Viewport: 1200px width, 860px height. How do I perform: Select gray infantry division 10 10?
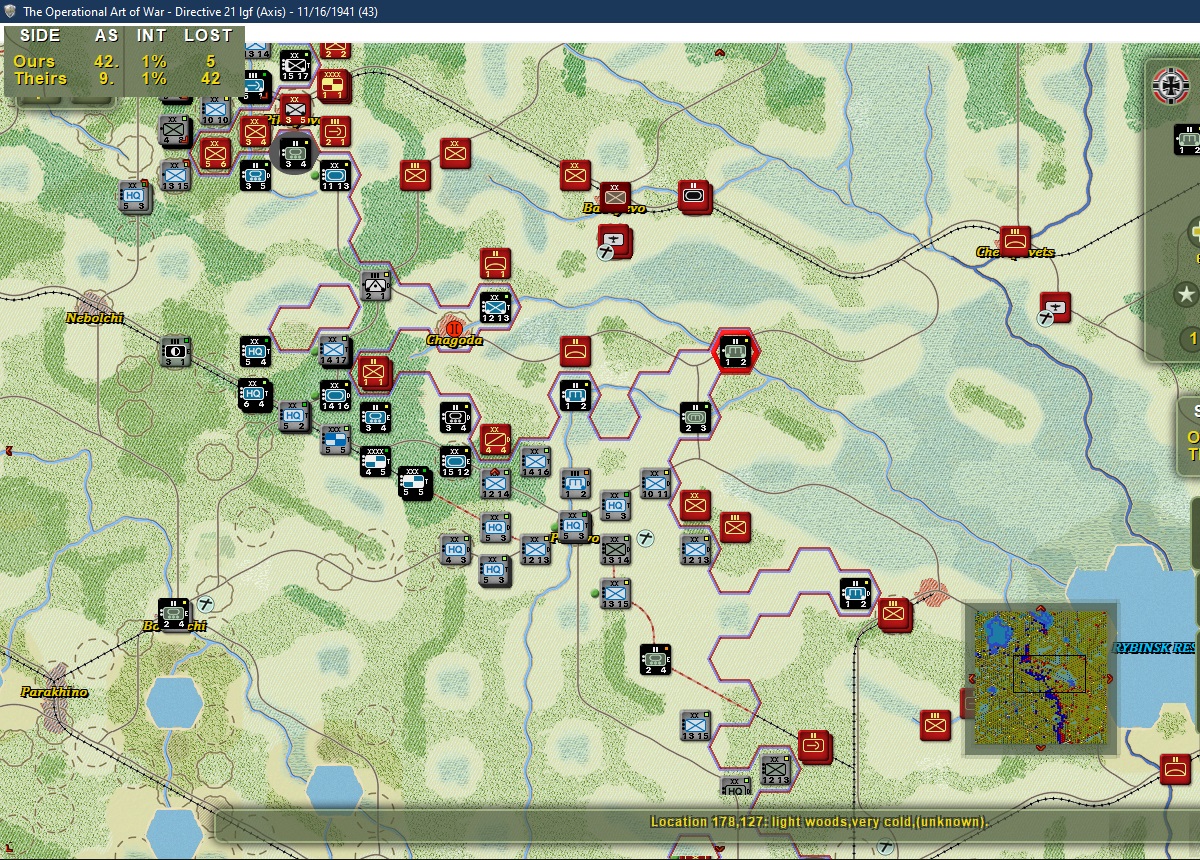tap(215, 109)
